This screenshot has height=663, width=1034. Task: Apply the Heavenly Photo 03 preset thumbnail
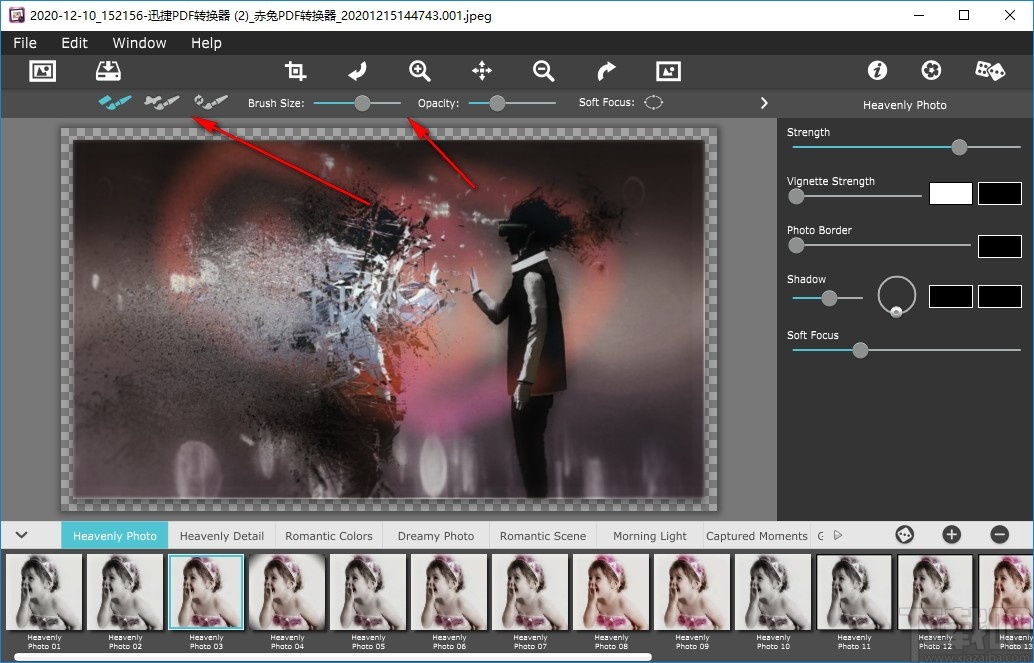click(x=206, y=592)
